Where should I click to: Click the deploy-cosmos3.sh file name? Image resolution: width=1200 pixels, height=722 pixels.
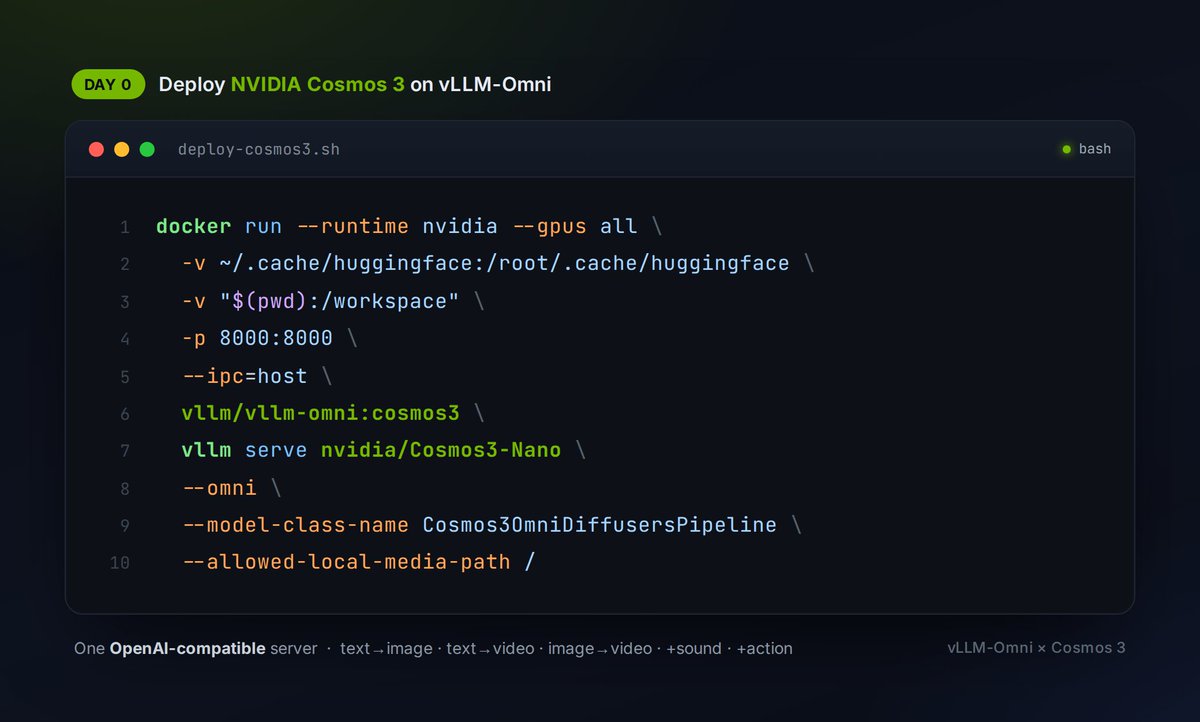259,149
